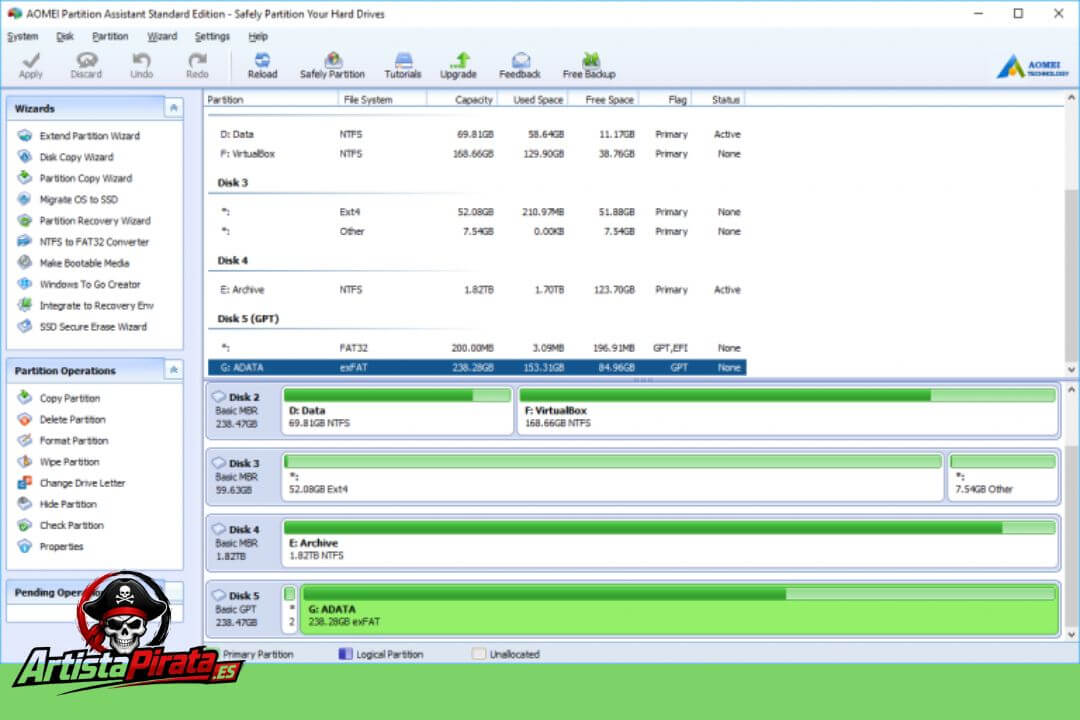The image size is (1080, 720).
Task: Launch Extend Partition Wizard
Action: 79,136
